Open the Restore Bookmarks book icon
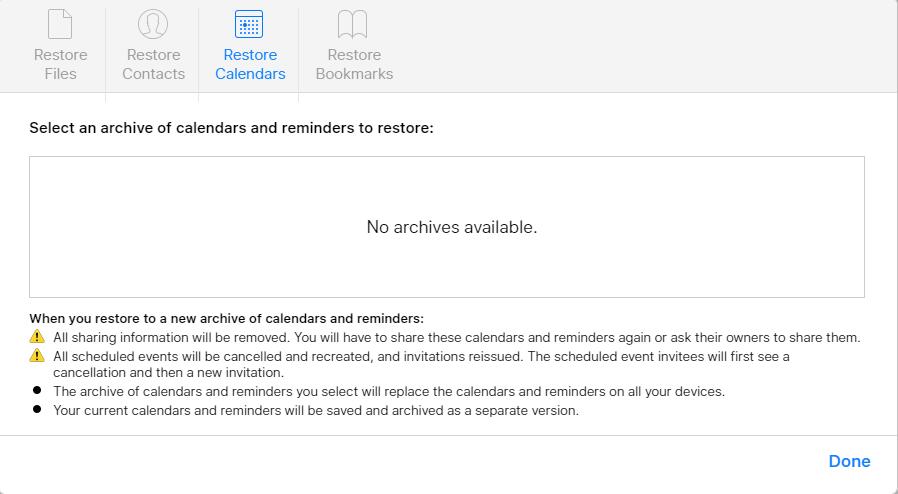898x494 pixels. pos(352,24)
